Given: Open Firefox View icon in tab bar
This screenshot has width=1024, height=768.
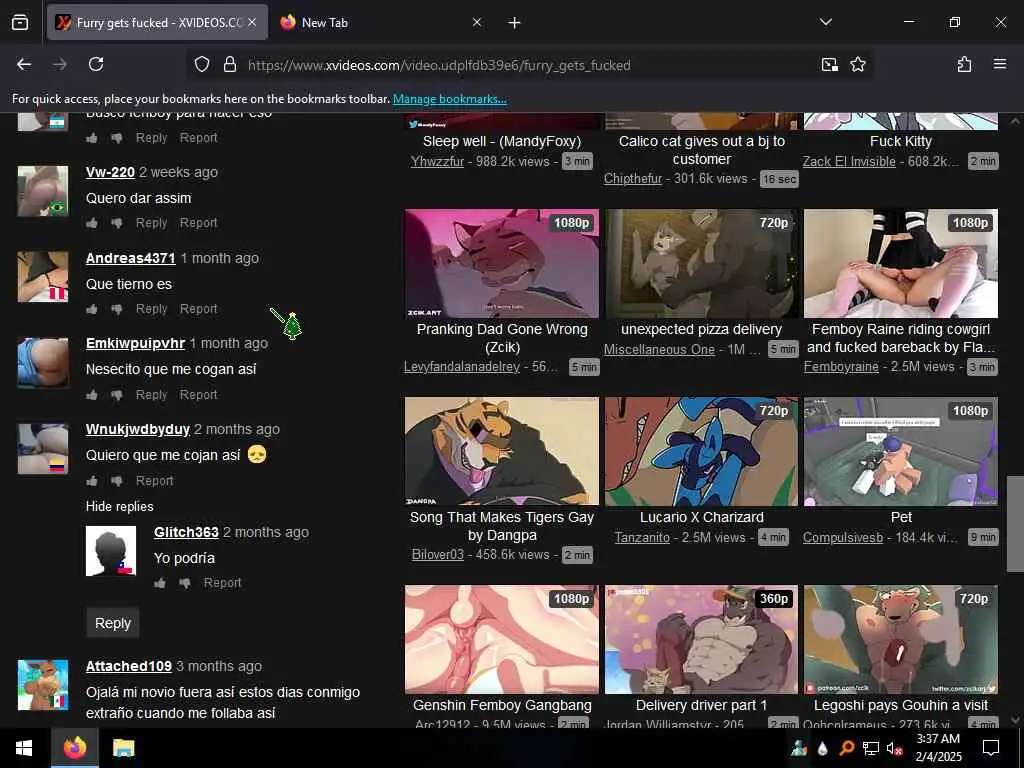Looking at the screenshot, I should pos(20,22).
